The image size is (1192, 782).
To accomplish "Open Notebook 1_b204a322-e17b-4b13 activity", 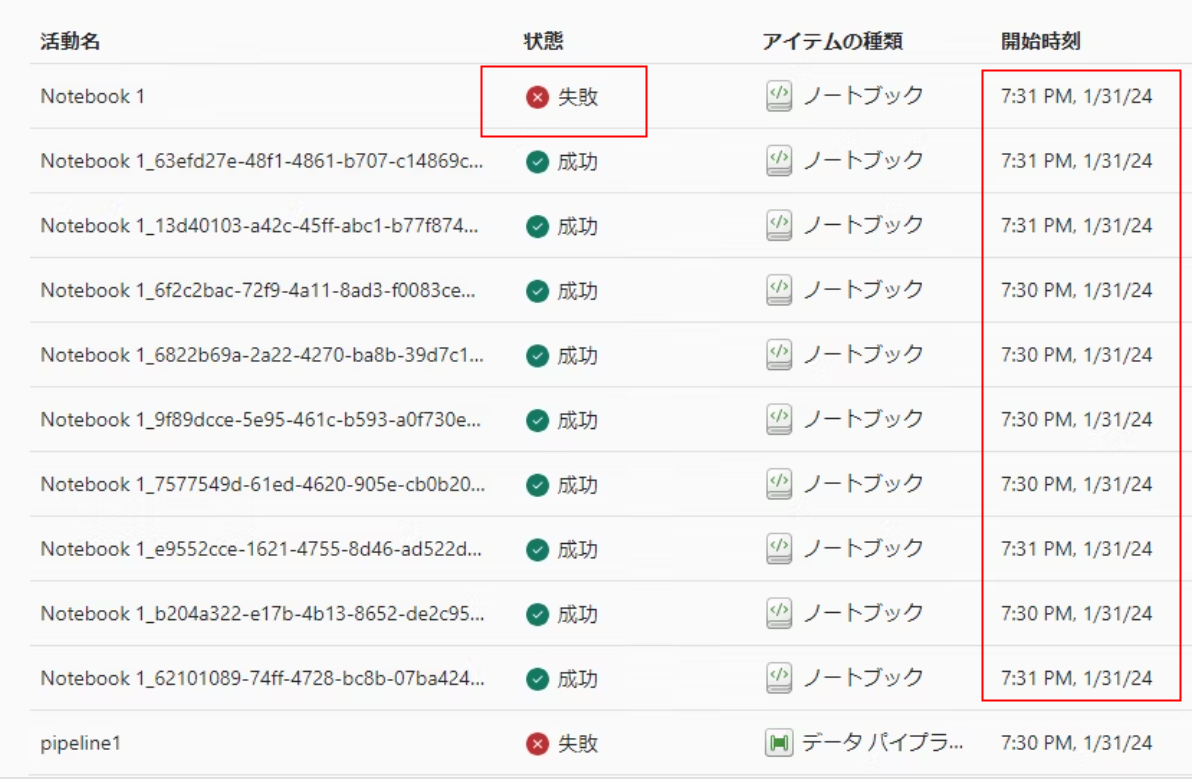I will coord(262,613).
